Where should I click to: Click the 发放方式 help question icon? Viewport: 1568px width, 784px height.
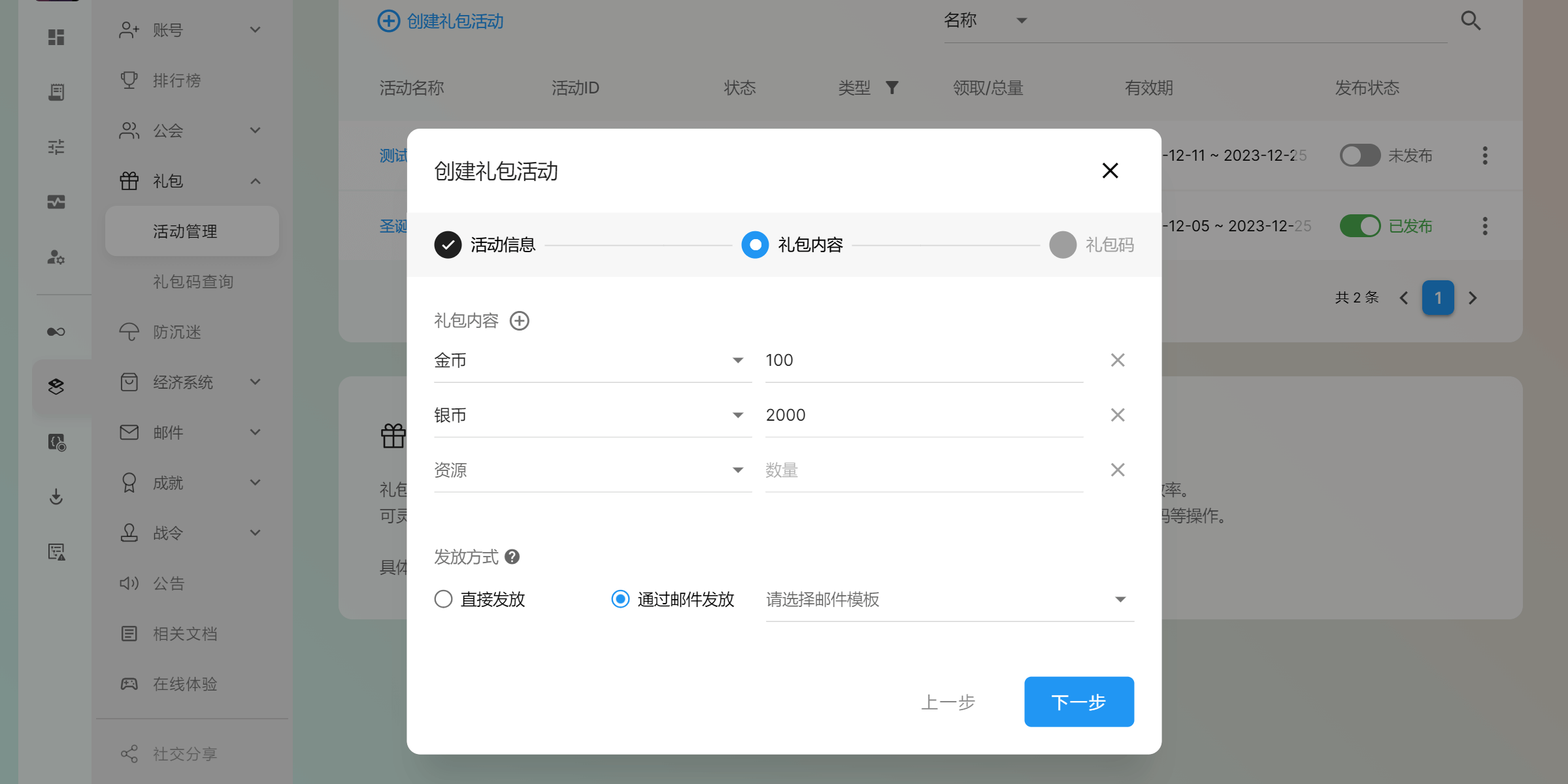[x=512, y=557]
